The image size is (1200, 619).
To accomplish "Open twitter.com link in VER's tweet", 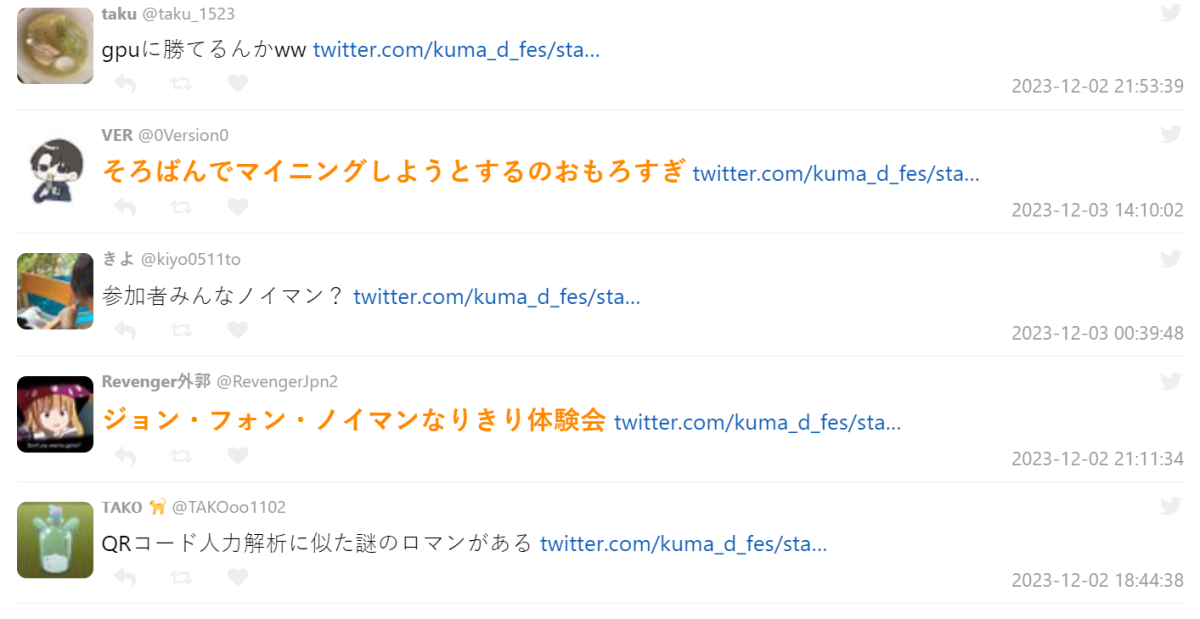I will [835, 174].
